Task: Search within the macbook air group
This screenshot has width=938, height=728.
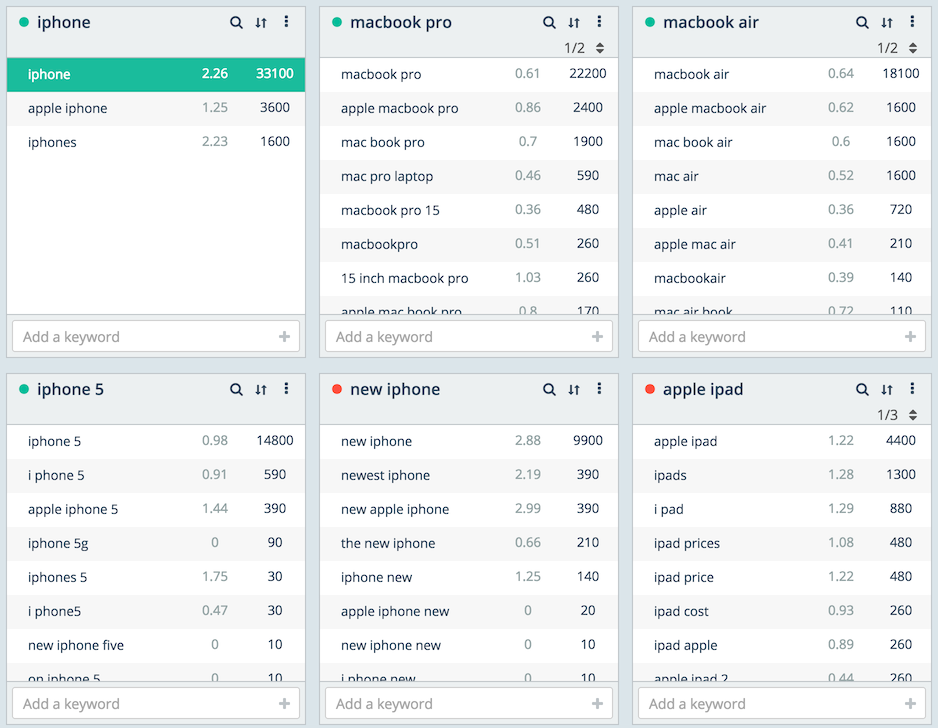Action: point(862,23)
